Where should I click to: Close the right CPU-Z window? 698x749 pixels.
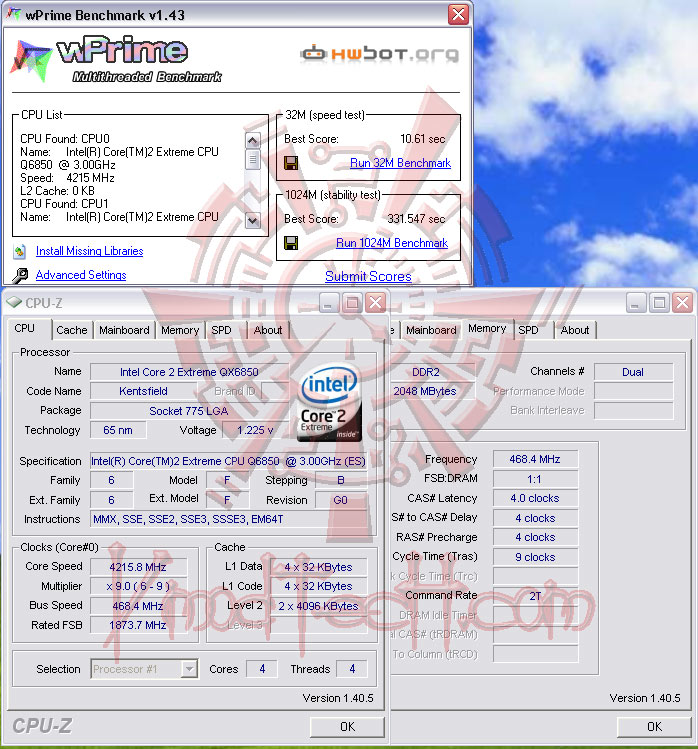[x=683, y=303]
